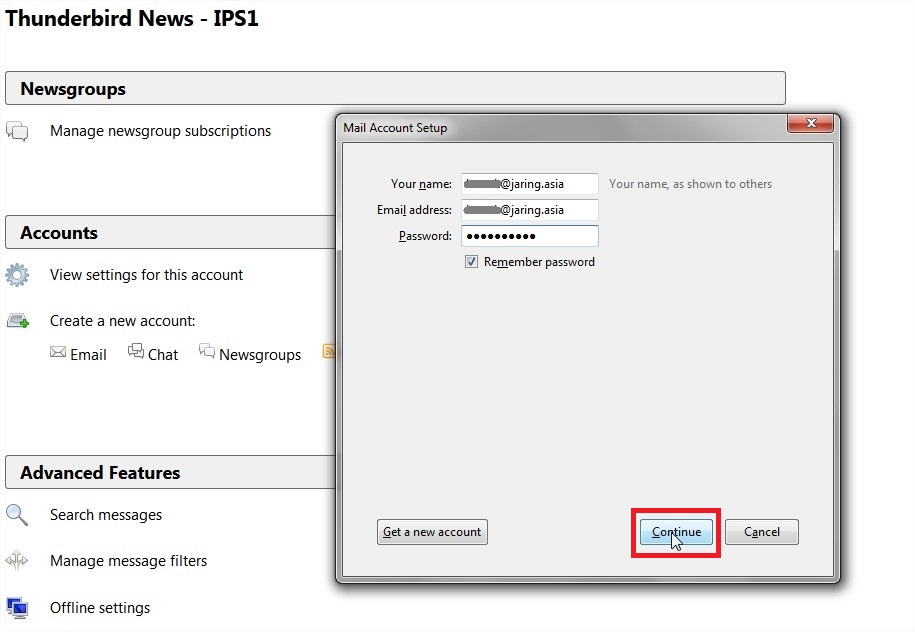This screenshot has width=915, height=632.
Task: Click the create new account icon
Action: coord(18,320)
